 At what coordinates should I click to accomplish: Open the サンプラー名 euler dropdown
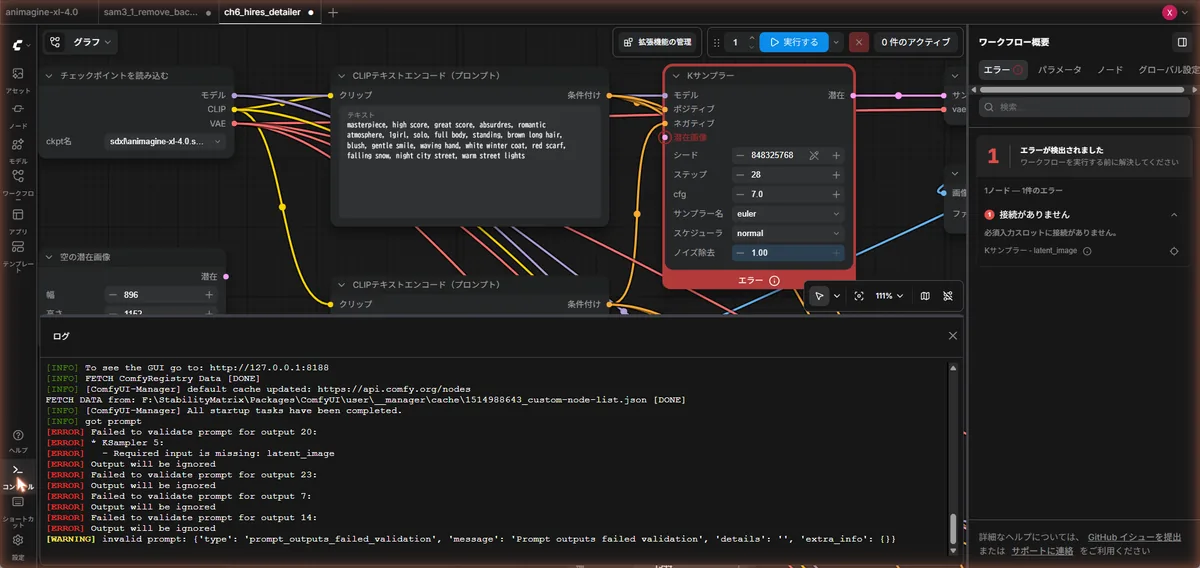pyautogui.click(x=789, y=213)
